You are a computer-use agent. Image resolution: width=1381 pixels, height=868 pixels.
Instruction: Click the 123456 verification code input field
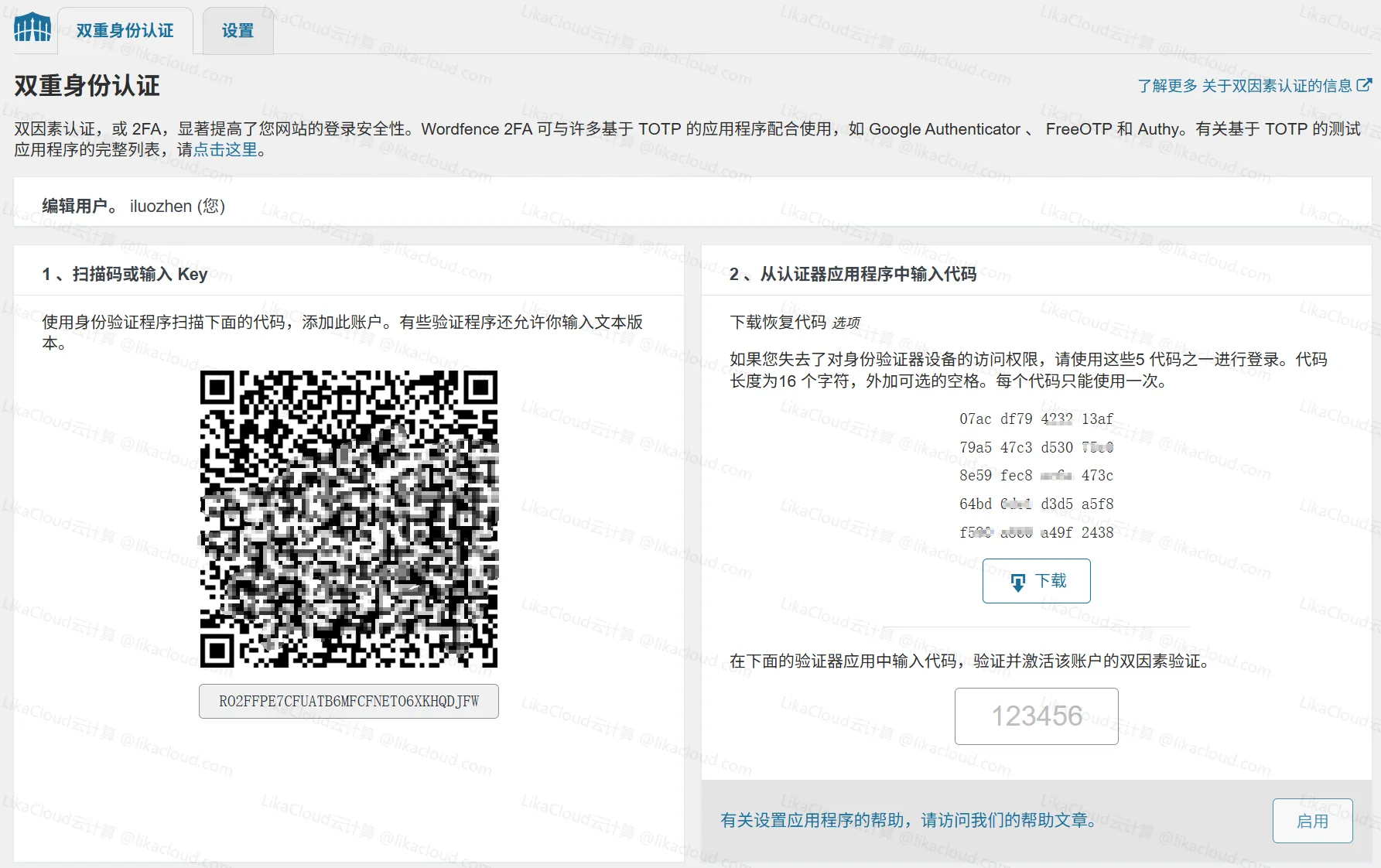[x=1036, y=716]
